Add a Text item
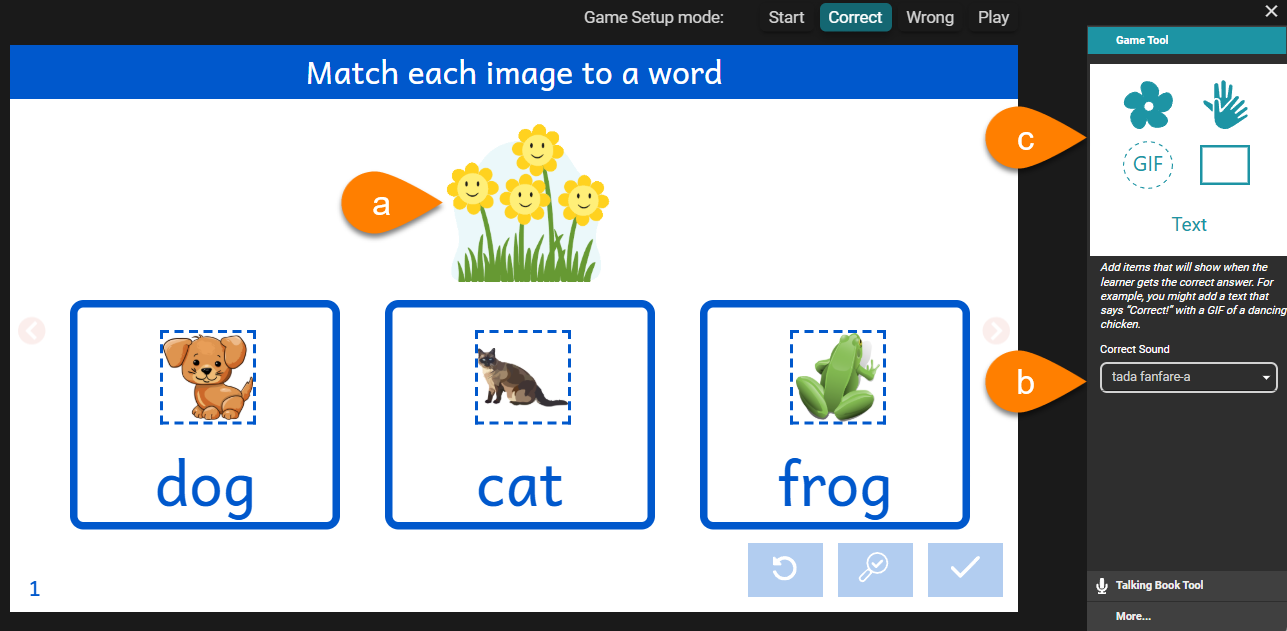 (x=1189, y=224)
